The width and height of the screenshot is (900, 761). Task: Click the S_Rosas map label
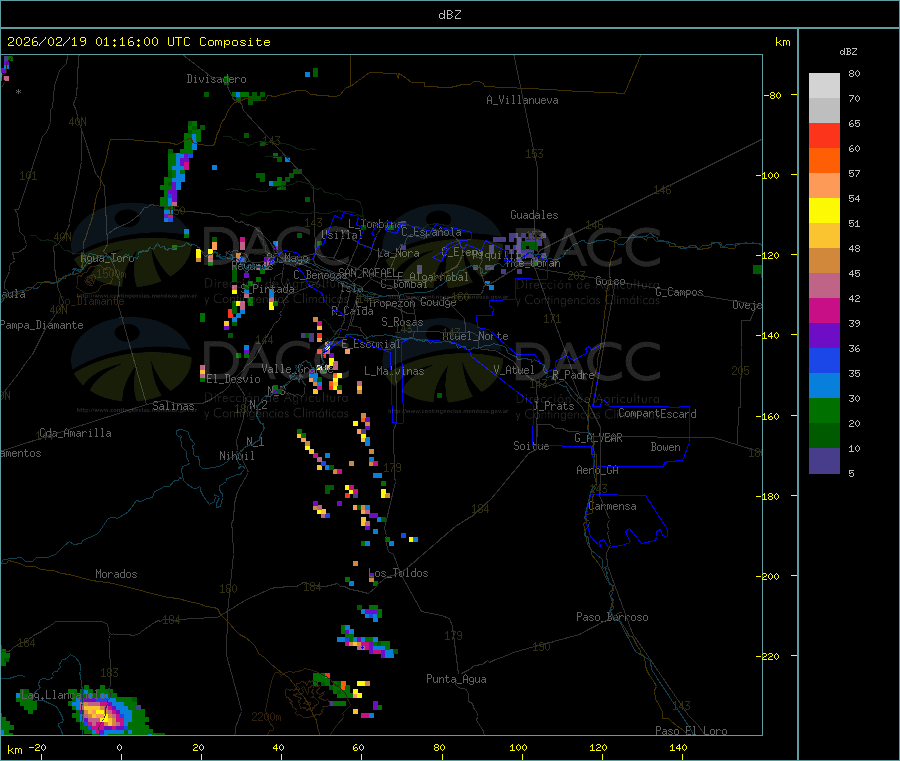pyautogui.click(x=402, y=322)
